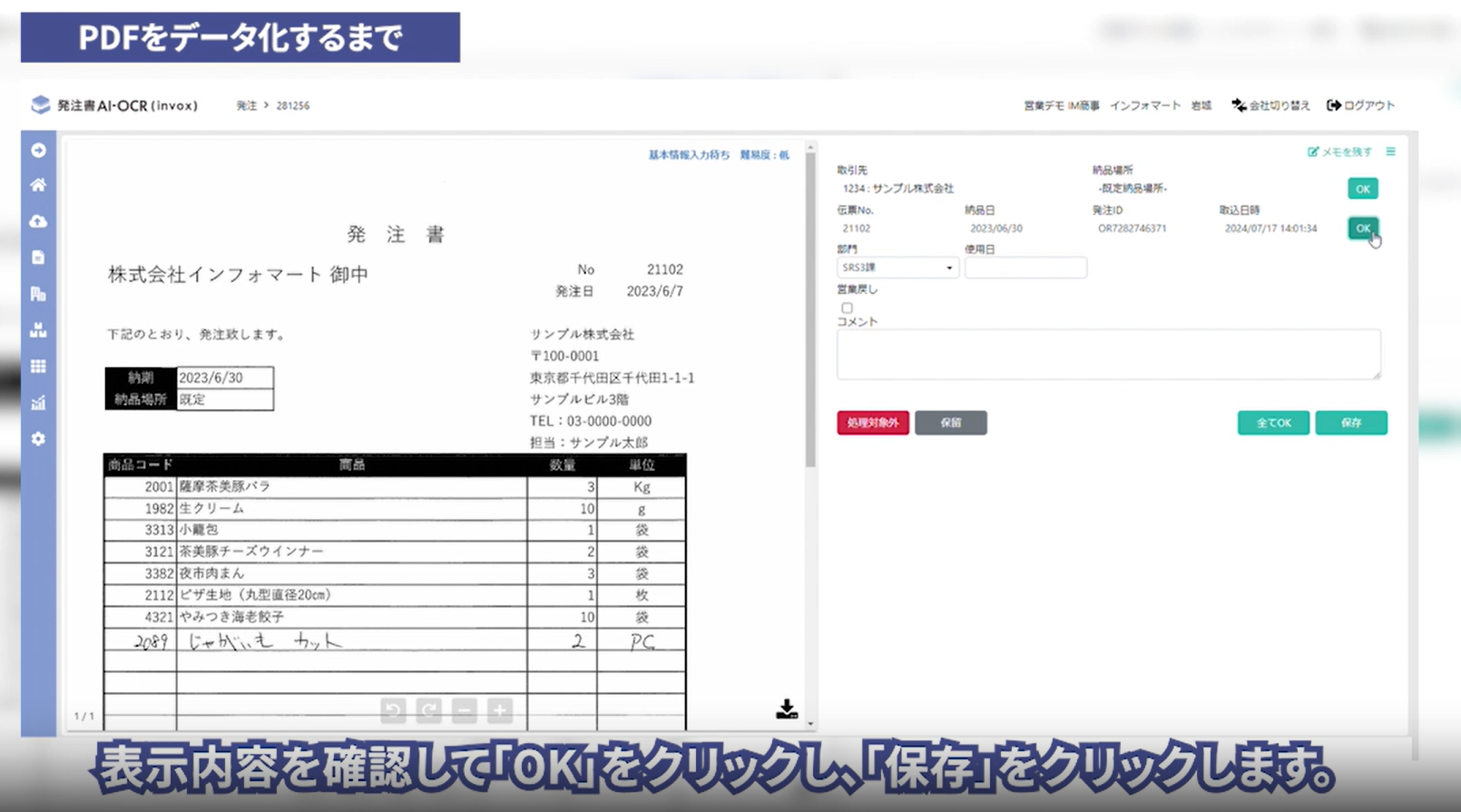1461x812 pixels.
Task: Click the 難易度：低 label
Action: (x=764, y=155)
